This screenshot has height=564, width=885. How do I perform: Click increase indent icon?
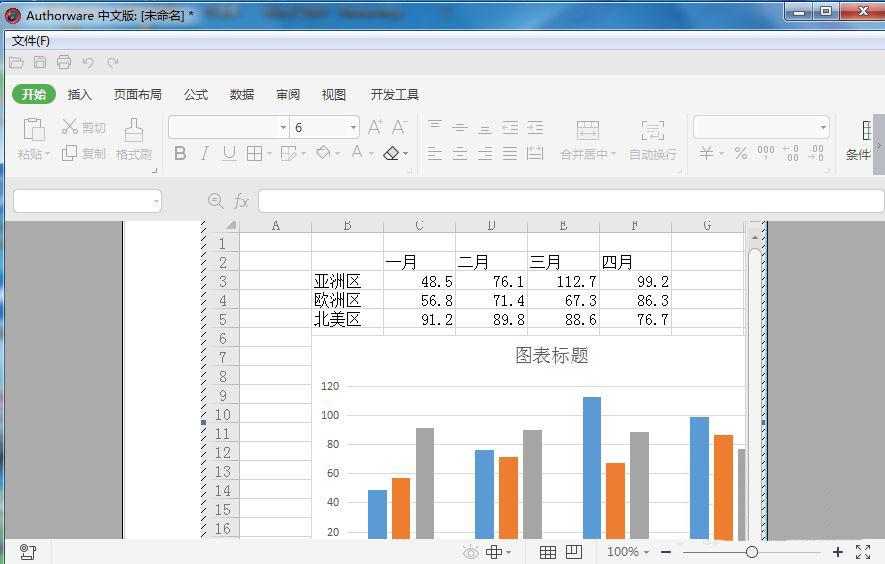point(535,128)
